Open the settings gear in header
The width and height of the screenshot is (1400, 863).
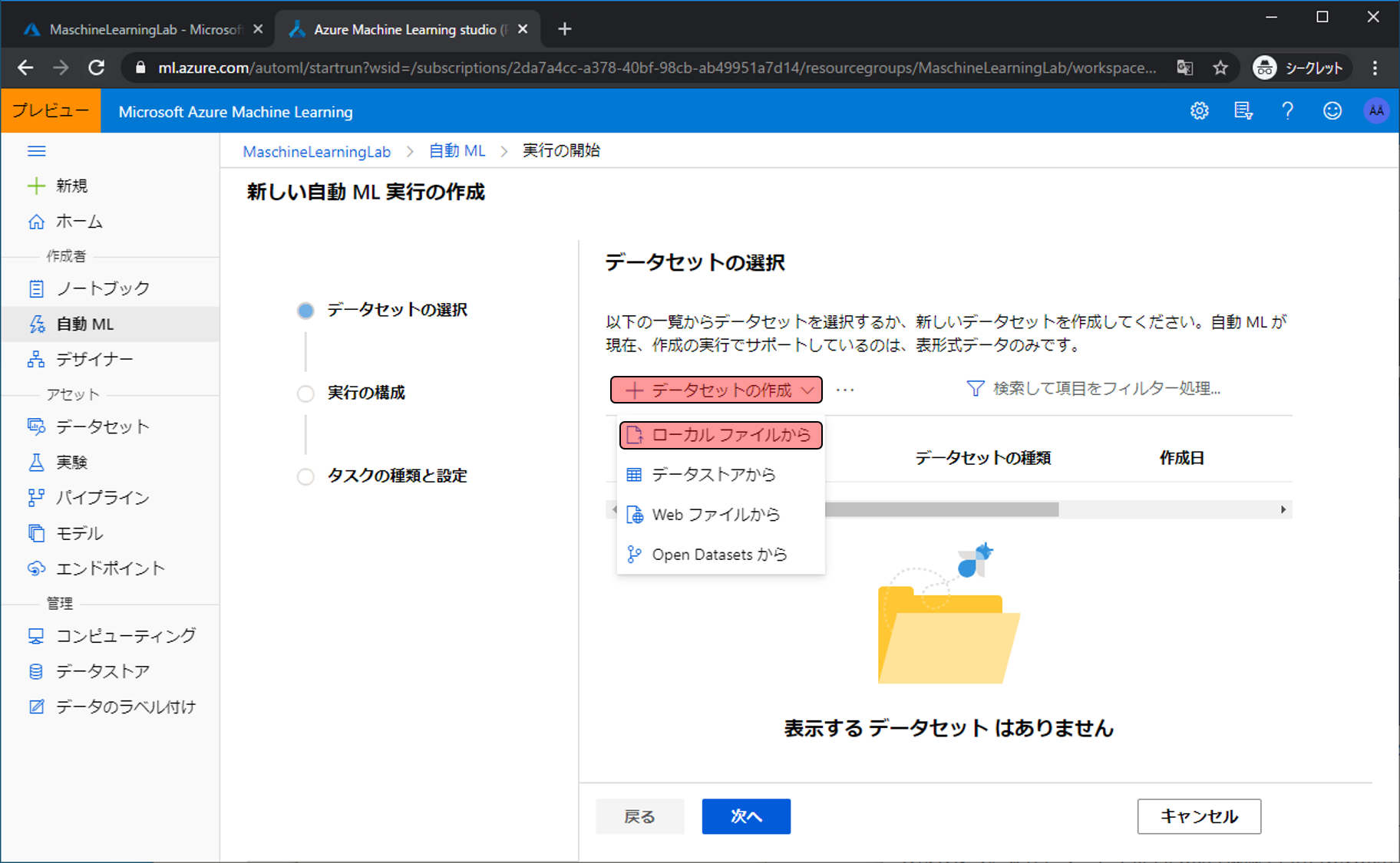(x=1199, y=111)
